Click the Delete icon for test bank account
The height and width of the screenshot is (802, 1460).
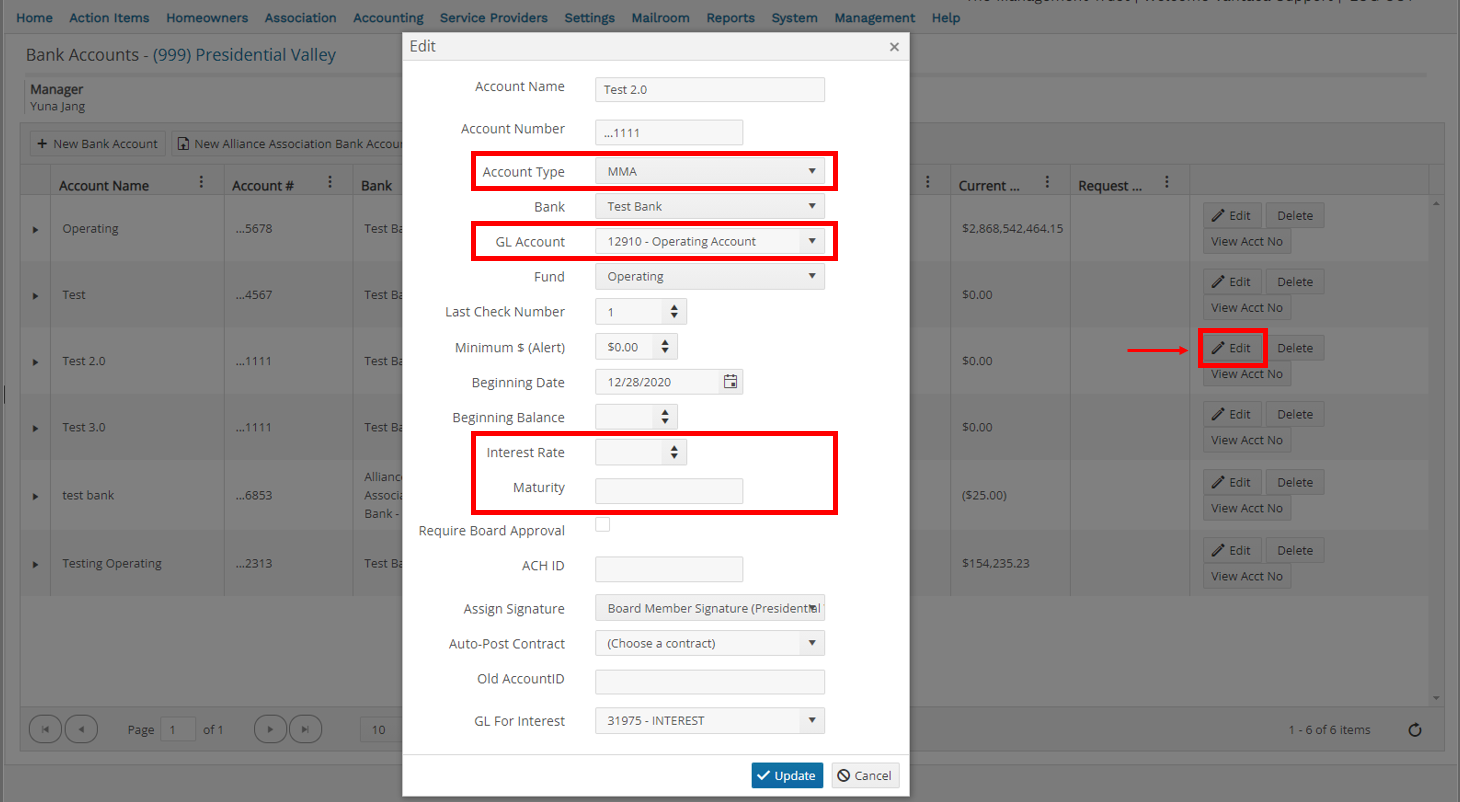[x=1294, y=481]
